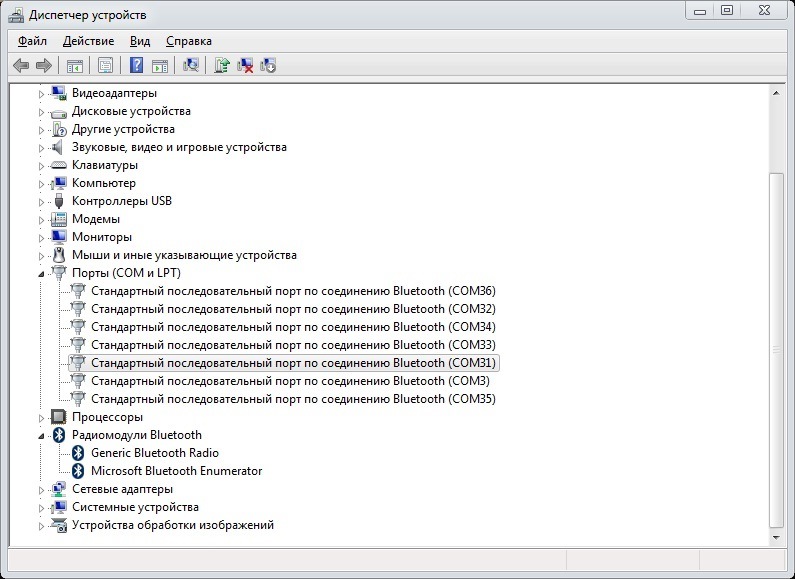Click the Другие устройства unknown device icon

59,129
